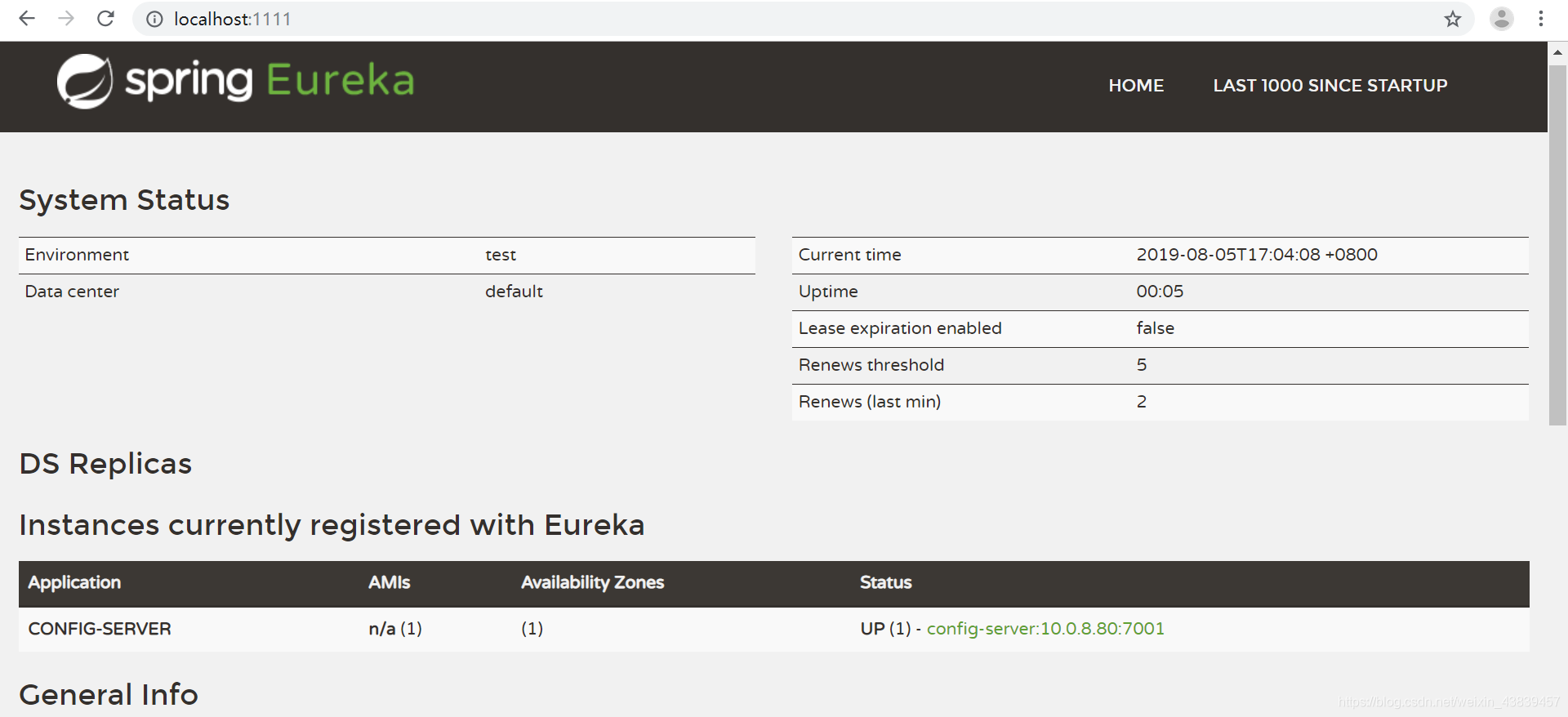1568x717 pixels.
Task: Click the Availability Zones column header
Action: [592, 583]
